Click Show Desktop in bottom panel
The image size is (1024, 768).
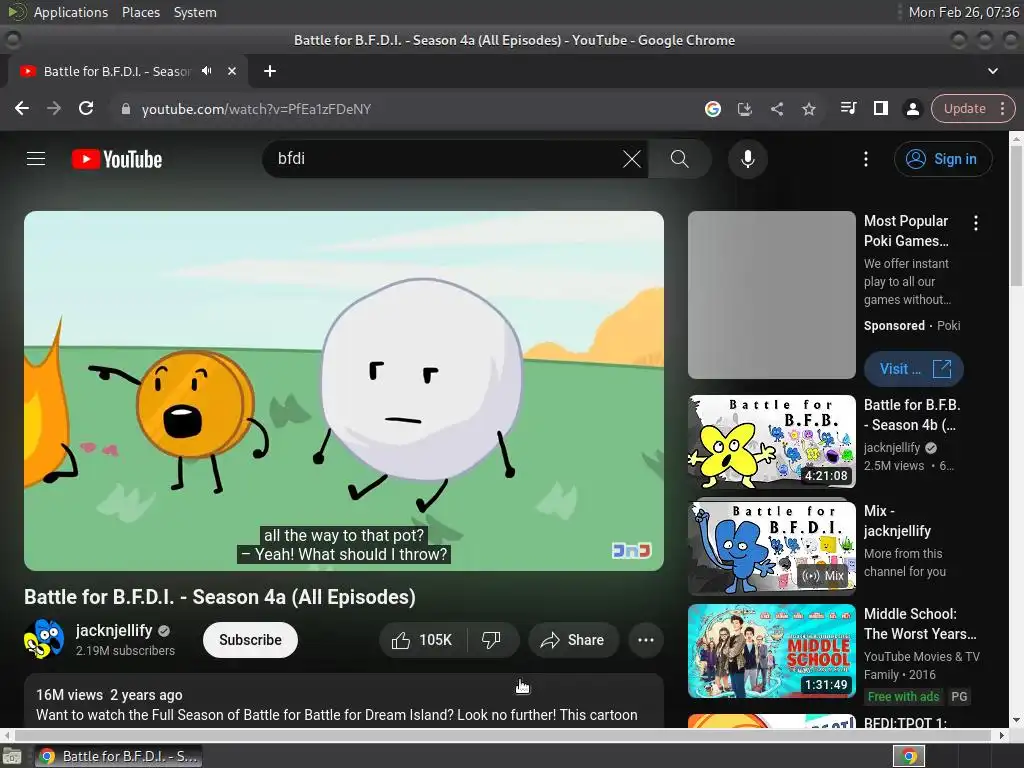(x=12, y=756)
